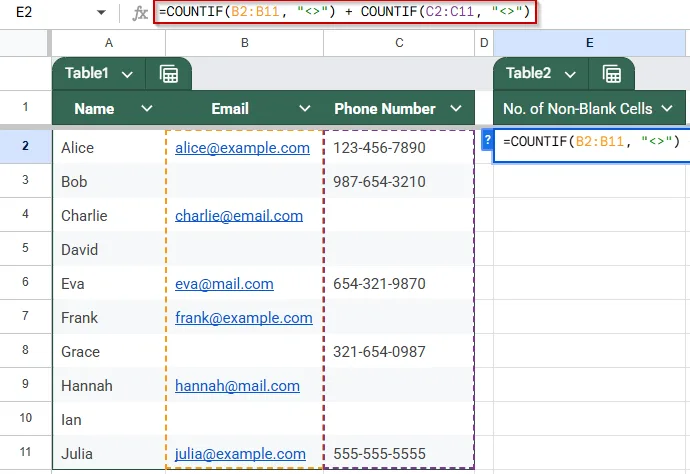The height and width of the screenshot is (474, 690).
Task: Select row 8 header
Action: pyautogui.click(x=26, y=350)
